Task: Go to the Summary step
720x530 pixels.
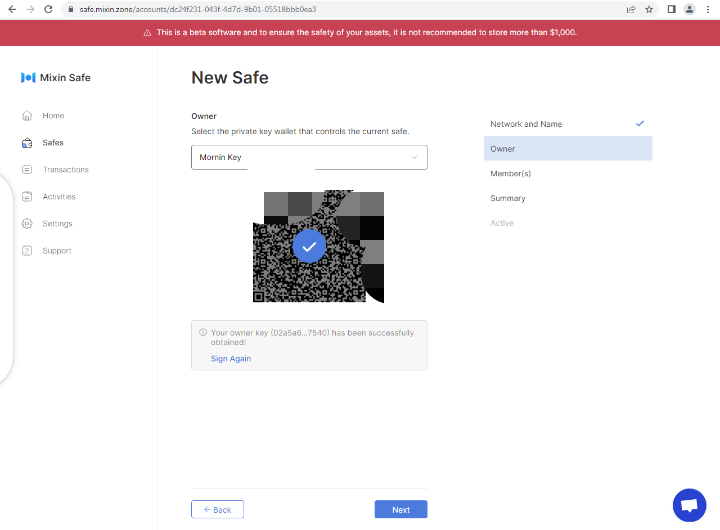Action: point(508,198)
